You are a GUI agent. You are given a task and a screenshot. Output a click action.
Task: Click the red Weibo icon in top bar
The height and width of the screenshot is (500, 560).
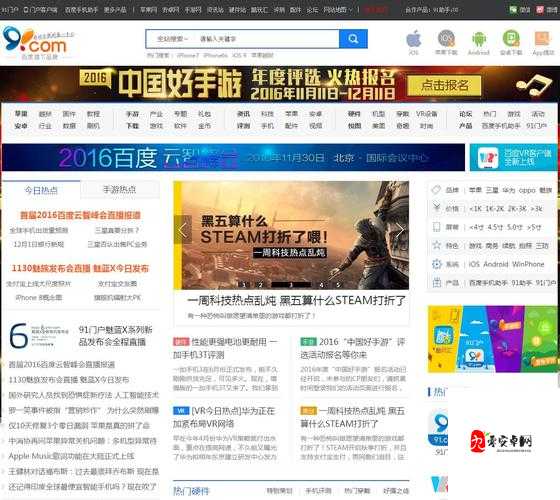point(540,10)
